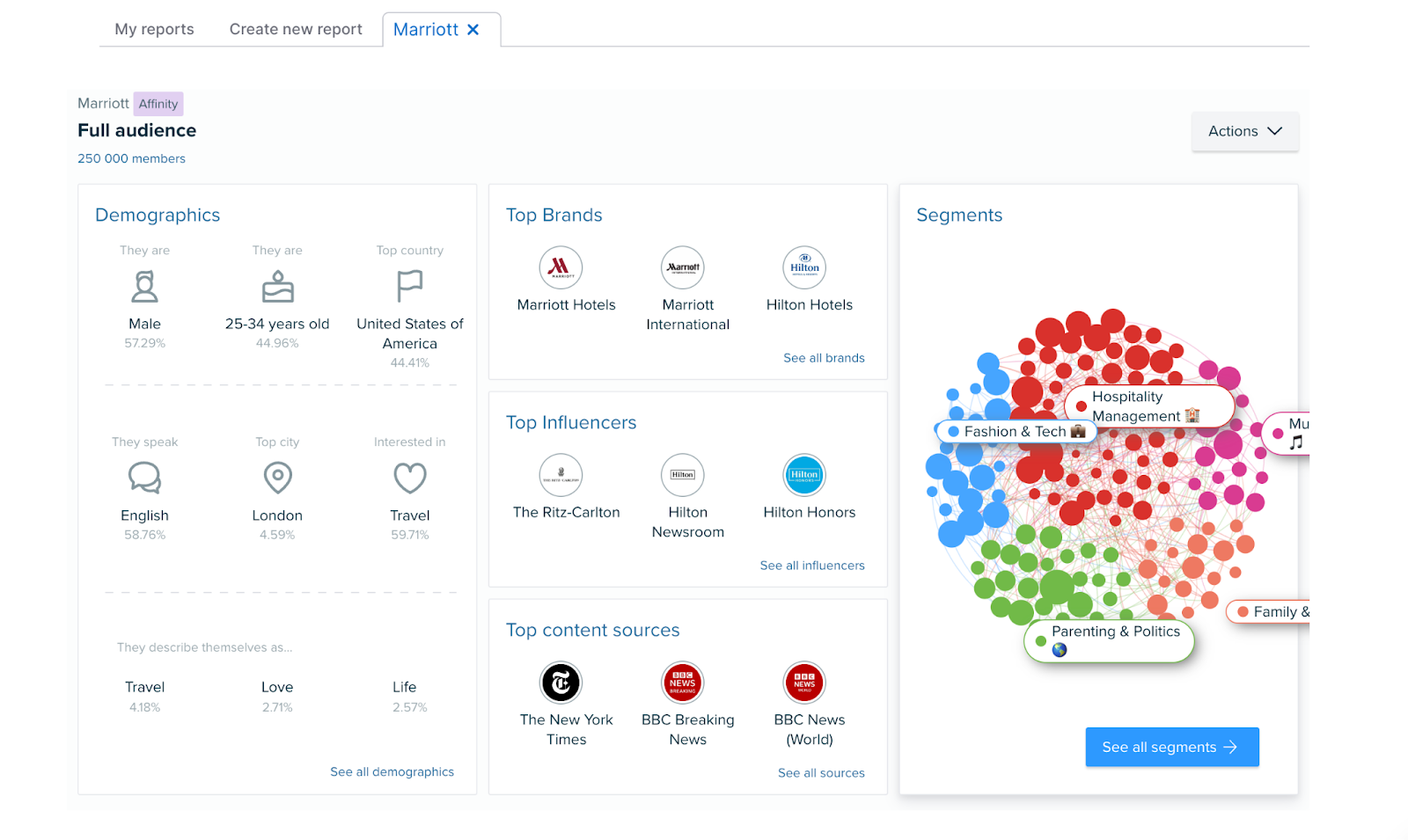Click the 'Life' self-description keyword
This screenshot has width=1408, height=840.
click(405, 687)
